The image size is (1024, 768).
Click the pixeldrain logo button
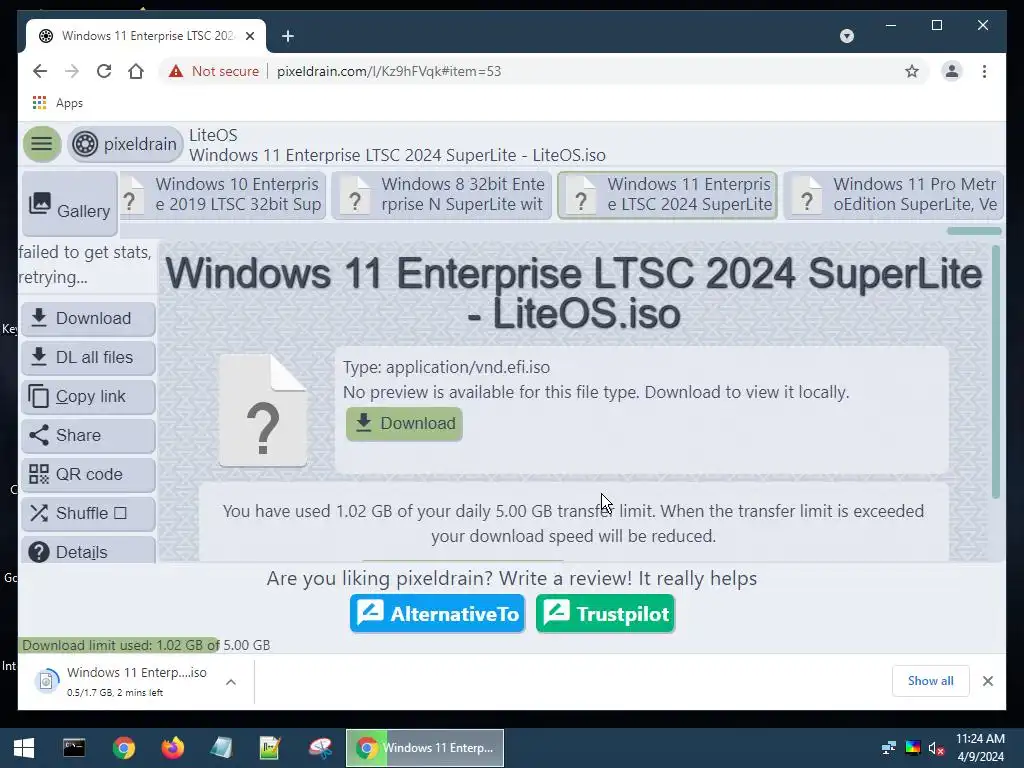(125, 144)
